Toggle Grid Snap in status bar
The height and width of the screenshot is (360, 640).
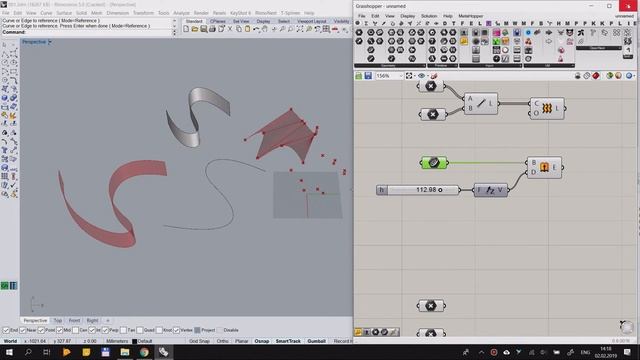[x=199, y=341]
